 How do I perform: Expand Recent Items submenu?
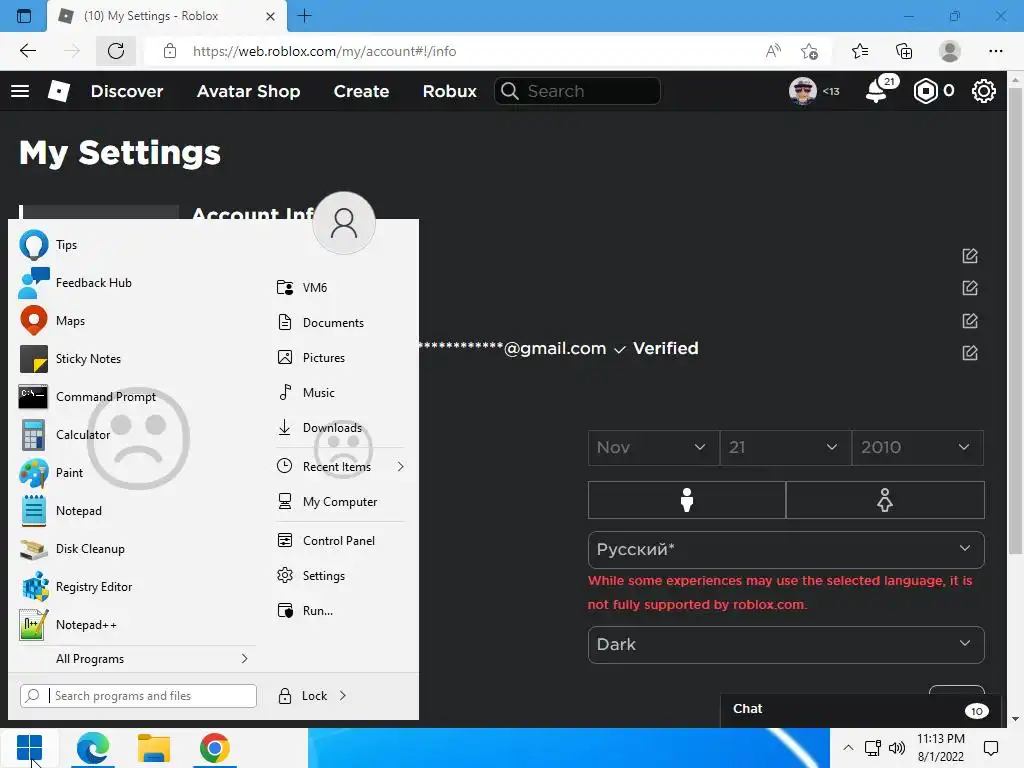[x=341, y=466]
